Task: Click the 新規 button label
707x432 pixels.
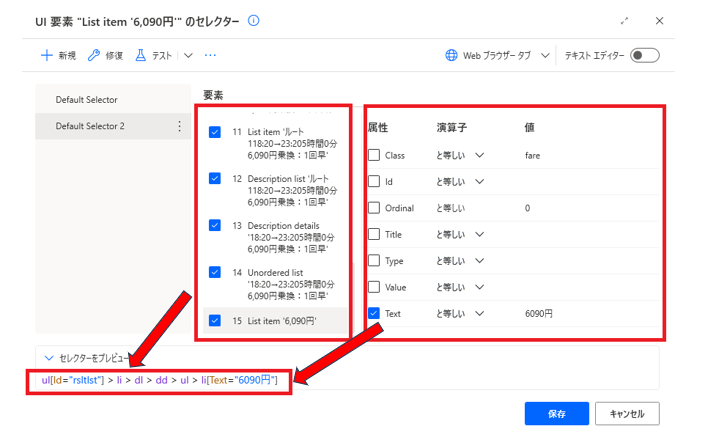Action: coord(67,55)
